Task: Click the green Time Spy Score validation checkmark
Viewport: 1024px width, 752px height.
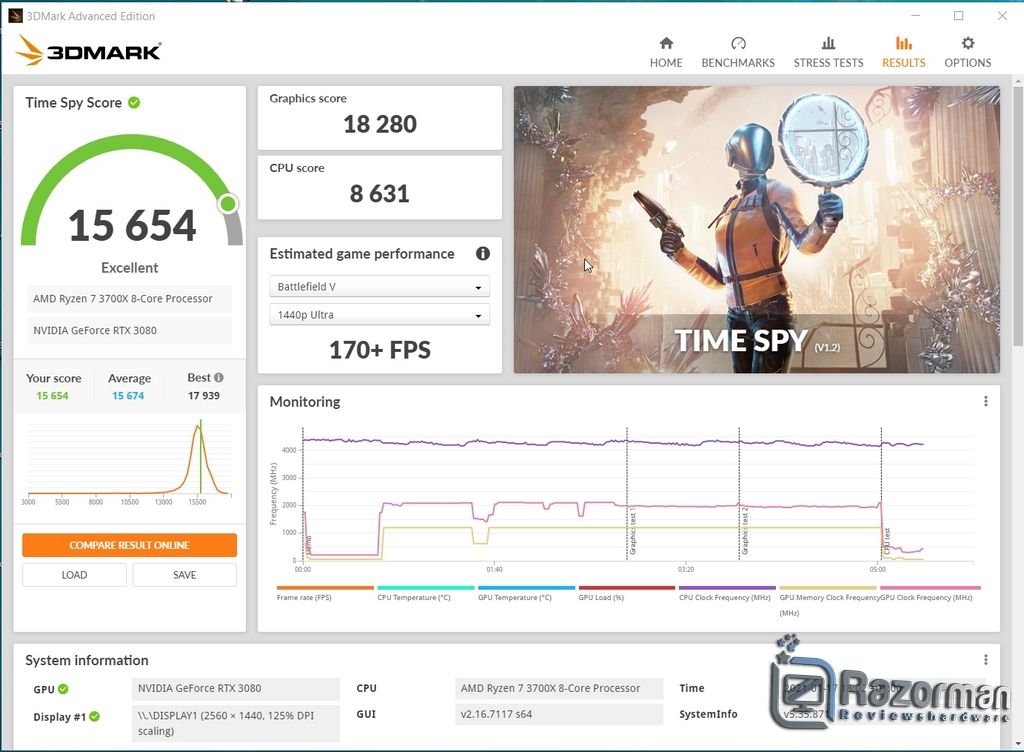Action: pos(134,102)
